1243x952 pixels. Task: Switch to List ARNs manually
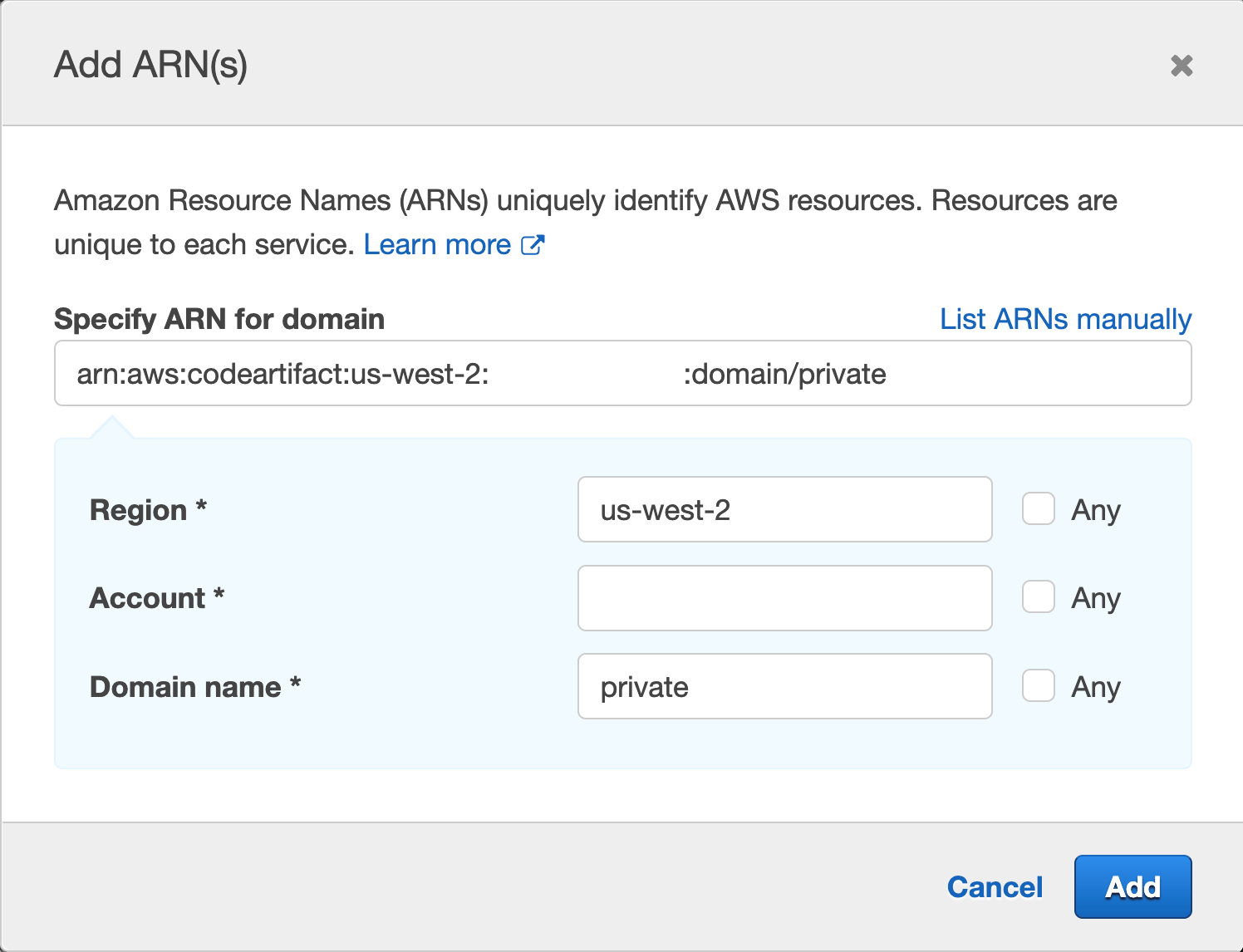pos(1066,318)
